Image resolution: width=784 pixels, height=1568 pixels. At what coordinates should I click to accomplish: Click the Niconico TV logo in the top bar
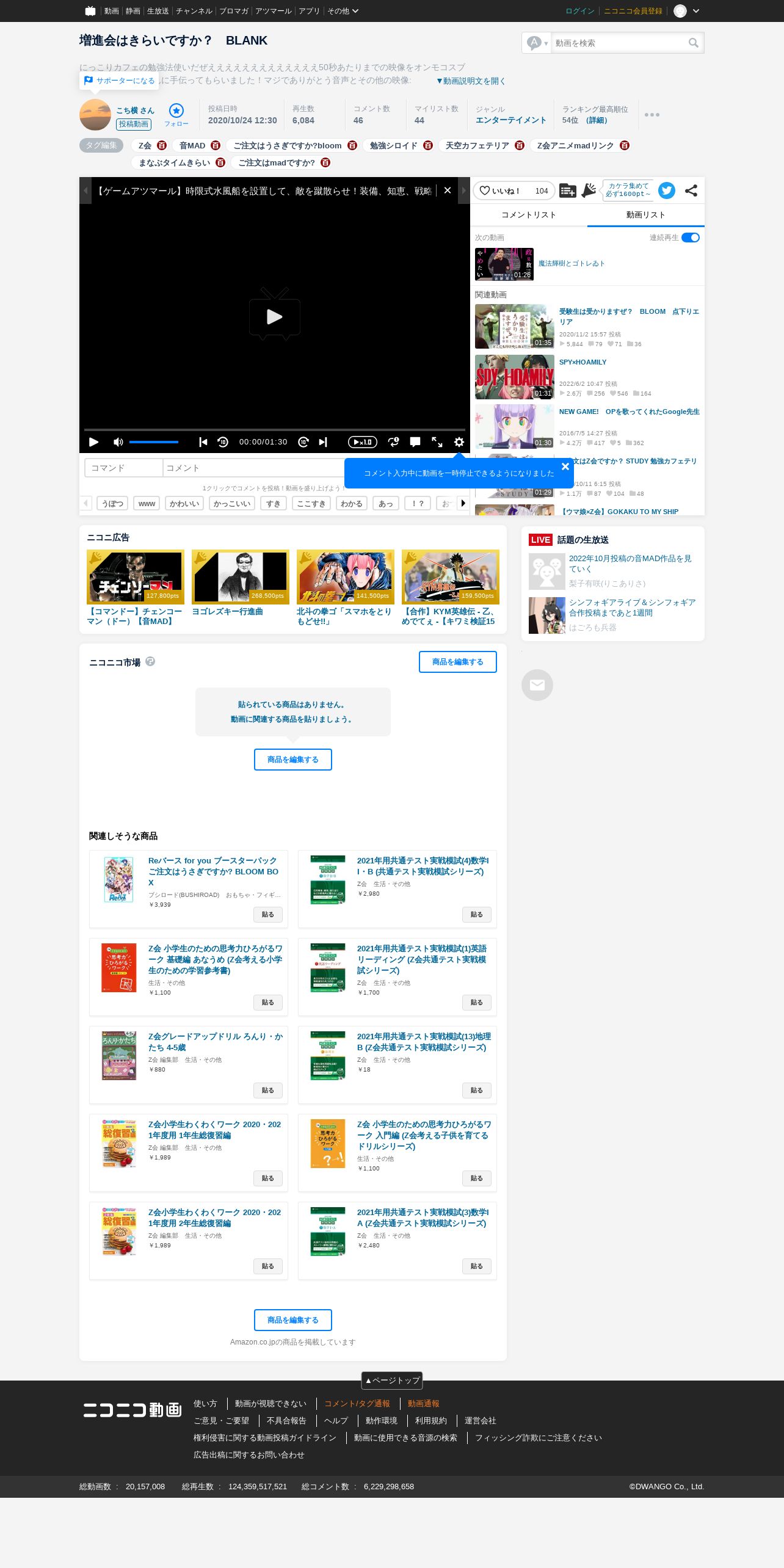(x=90, y=11)
